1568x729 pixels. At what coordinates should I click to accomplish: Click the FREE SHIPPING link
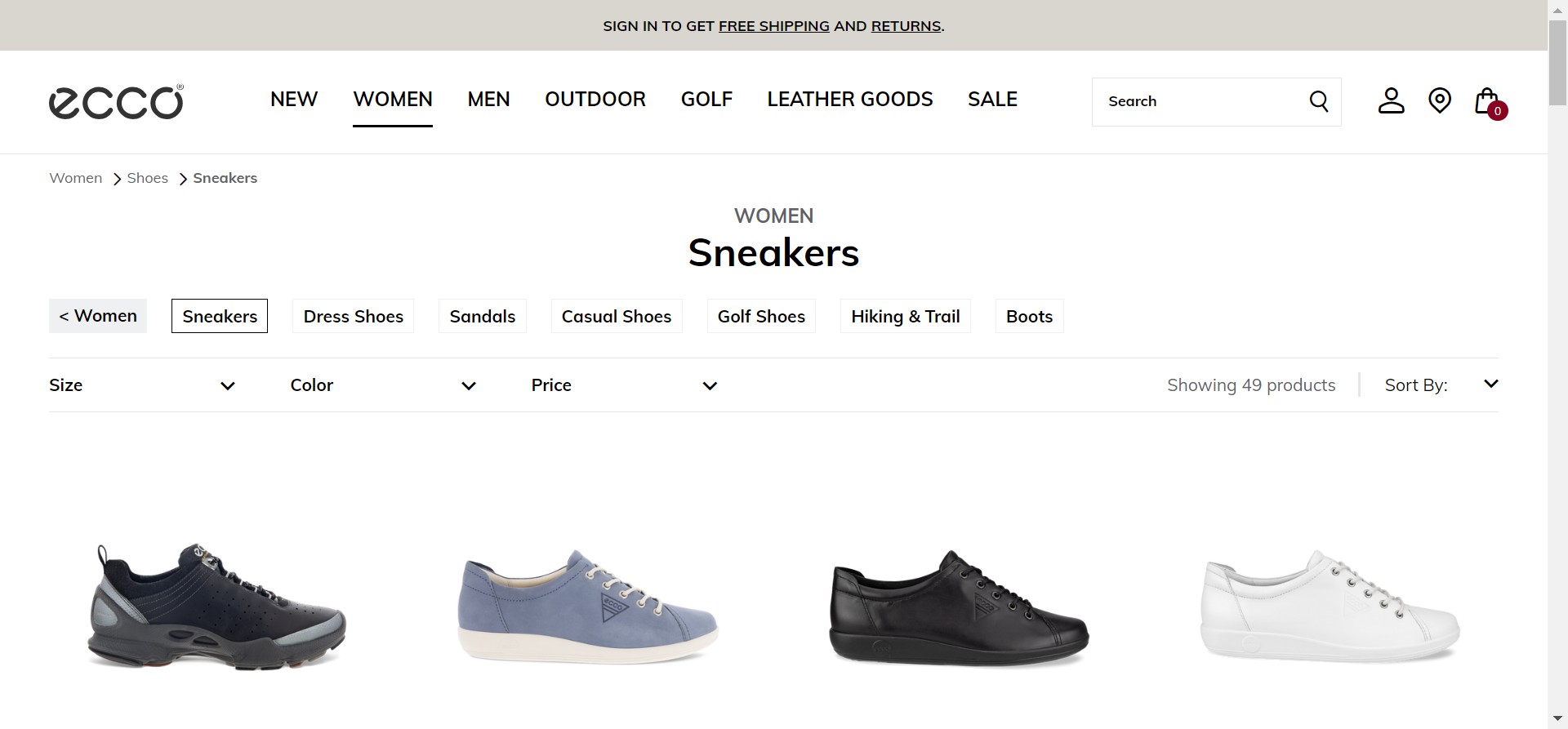click(x=773, y=26)
